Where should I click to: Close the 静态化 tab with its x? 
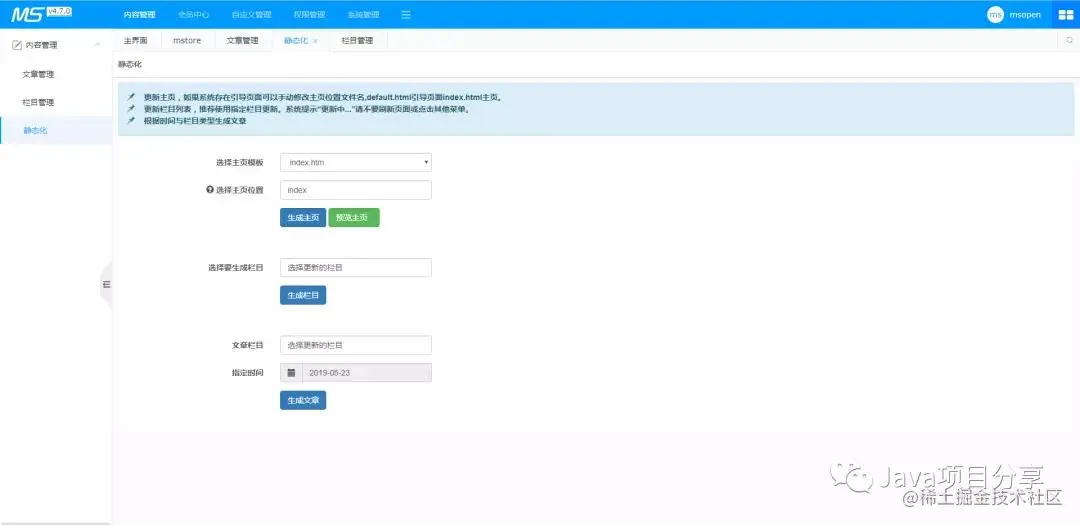pyautogui.click(x=315, y=41)
